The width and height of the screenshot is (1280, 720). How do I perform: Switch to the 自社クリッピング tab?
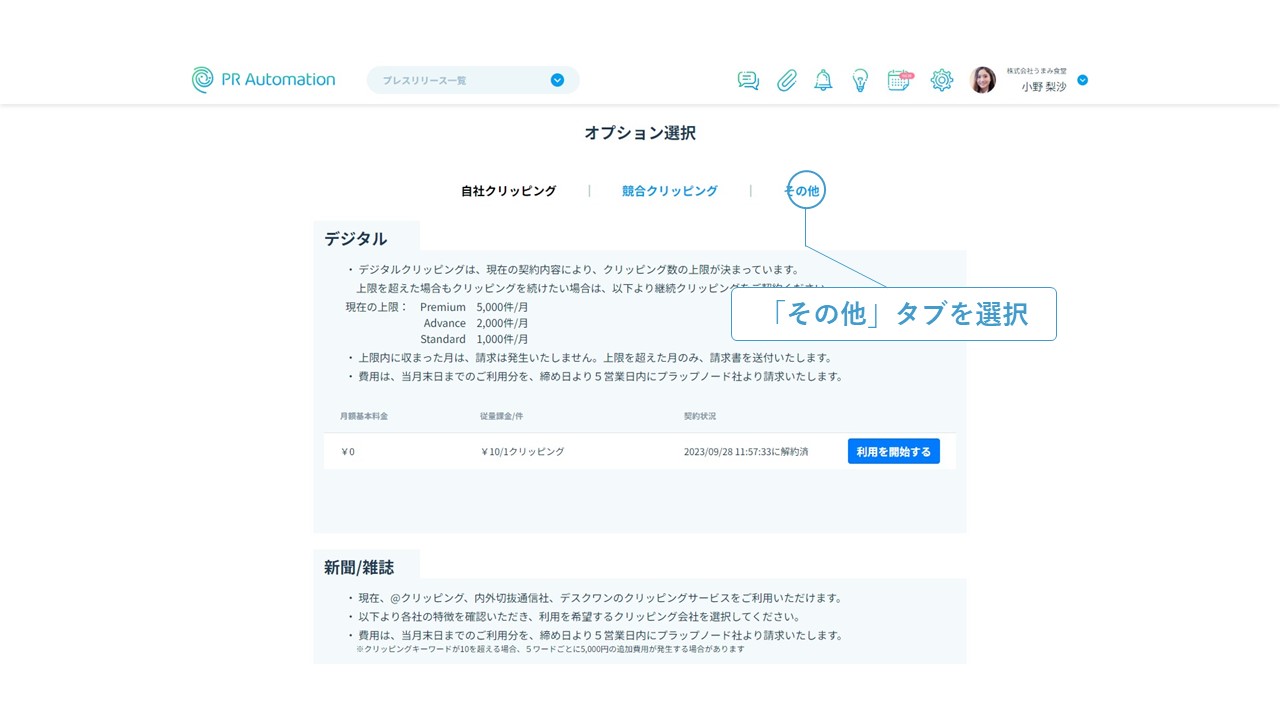coord(508,191)
